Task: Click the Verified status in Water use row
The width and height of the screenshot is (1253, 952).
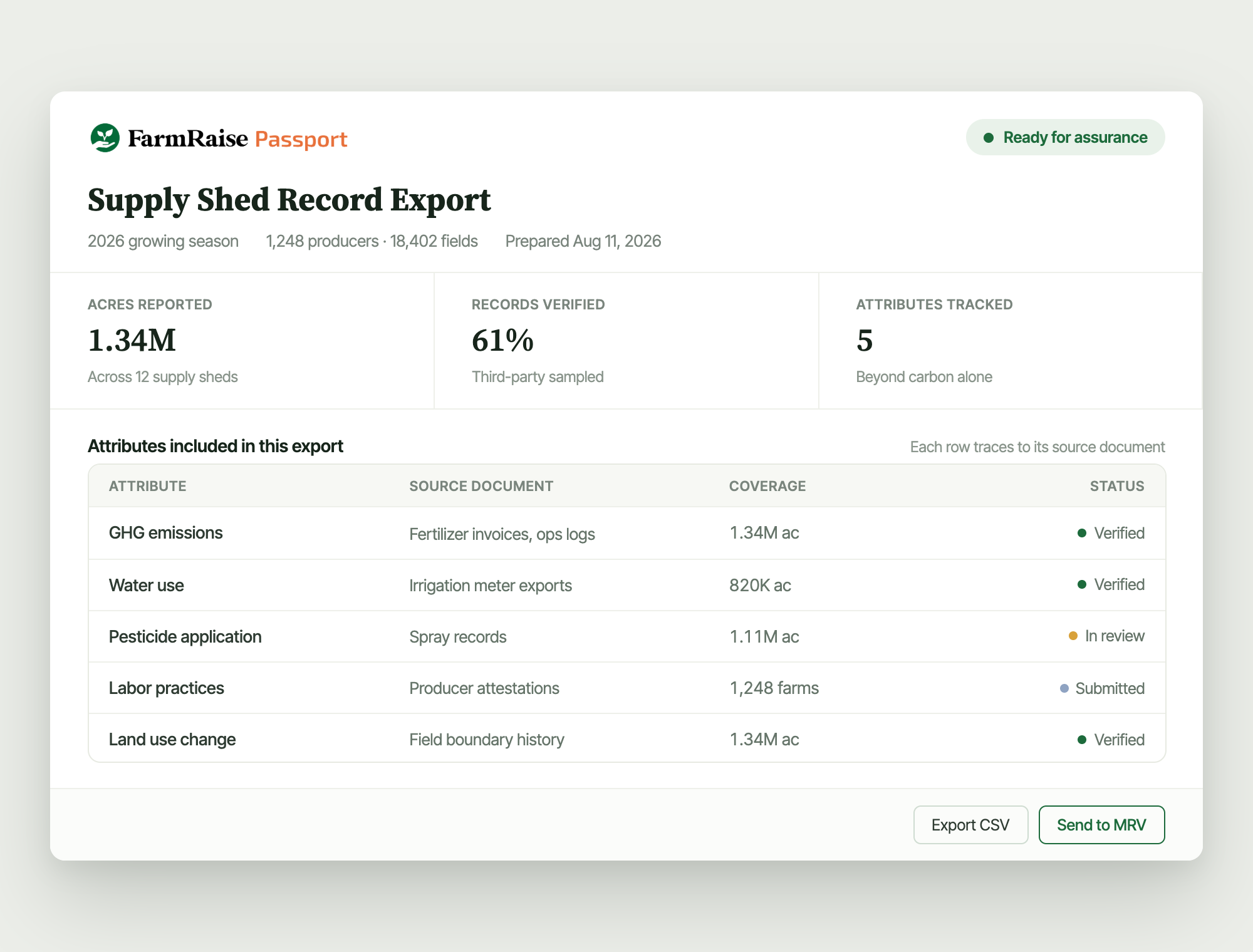Action: pos(1111,584)
